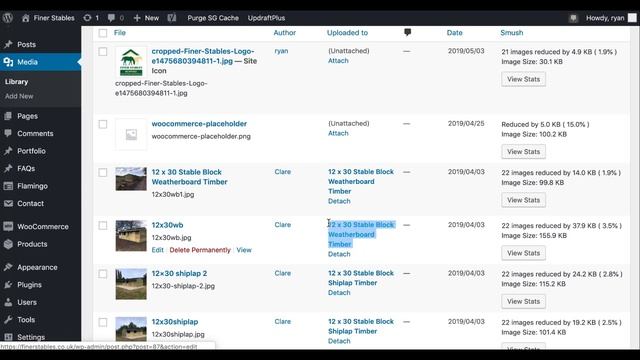Open the UpdraftPlus menu item
640x360 pixels.
(x=266, y=18)
